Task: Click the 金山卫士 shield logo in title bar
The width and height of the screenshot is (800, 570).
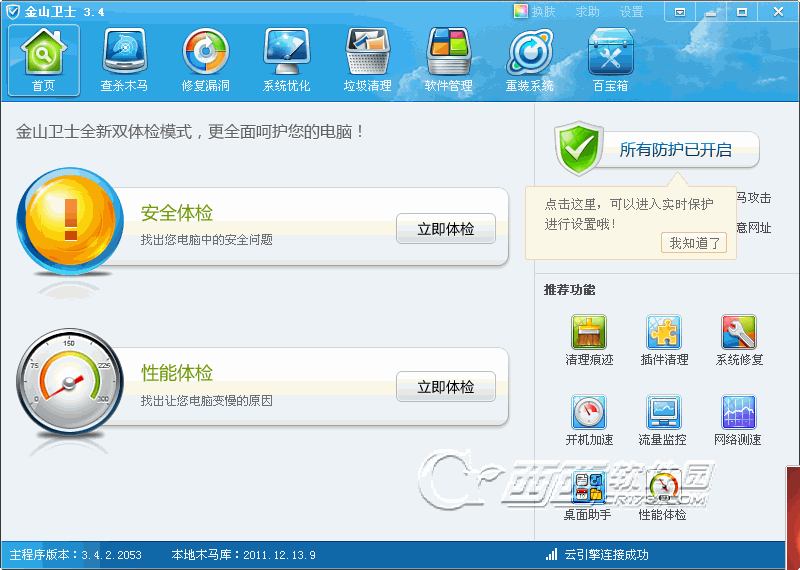Action: coord(12,12)
